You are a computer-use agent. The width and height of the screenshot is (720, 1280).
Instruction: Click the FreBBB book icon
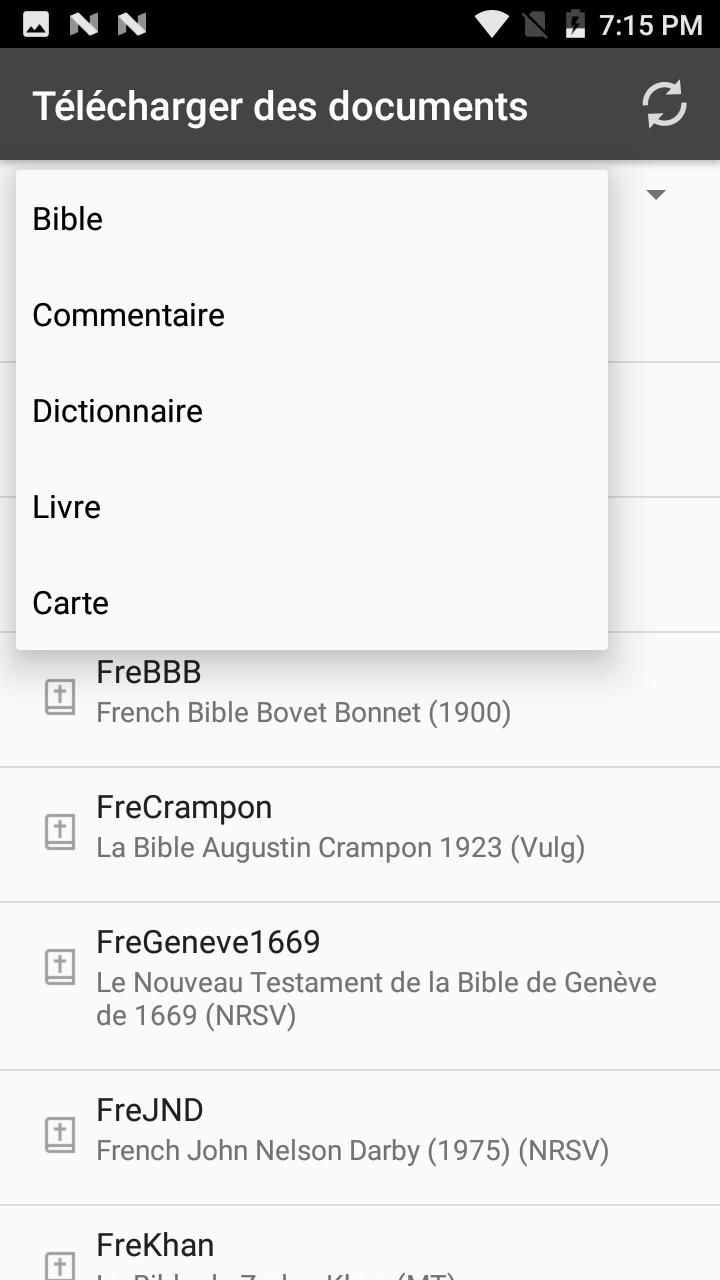click(x=60, y=697)
